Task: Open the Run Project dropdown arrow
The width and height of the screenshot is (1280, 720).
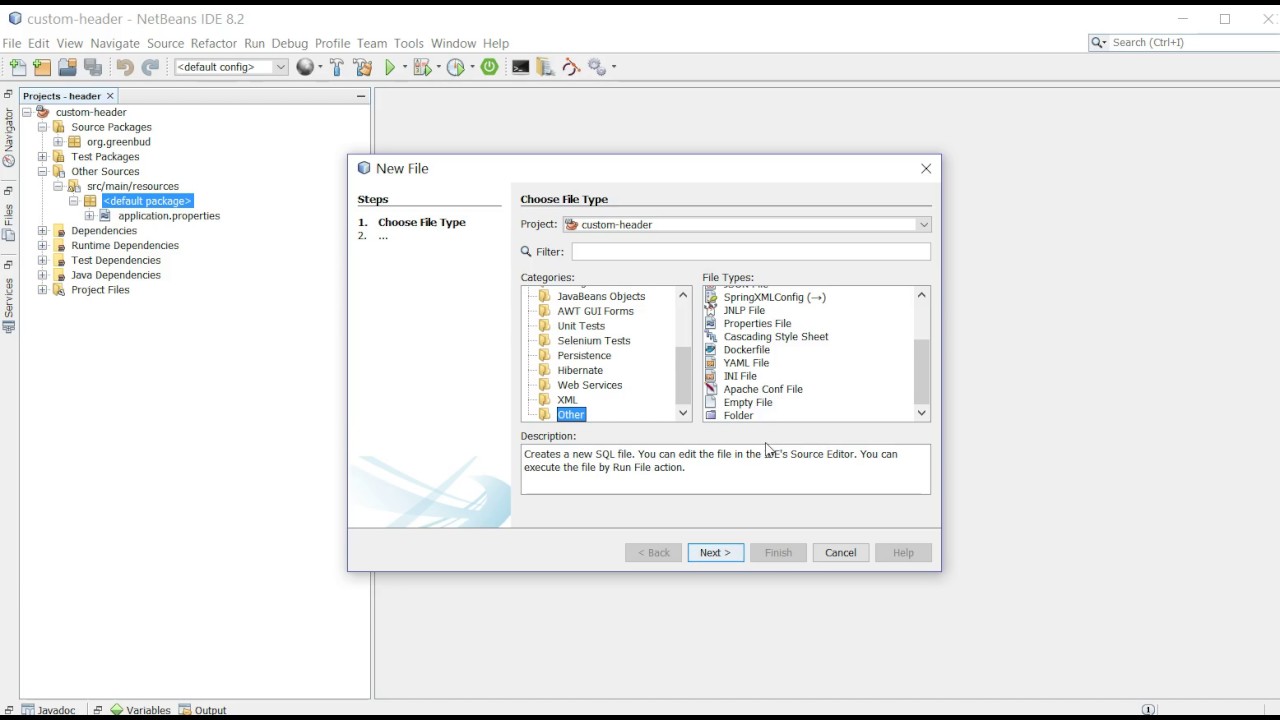Action: 403,67
